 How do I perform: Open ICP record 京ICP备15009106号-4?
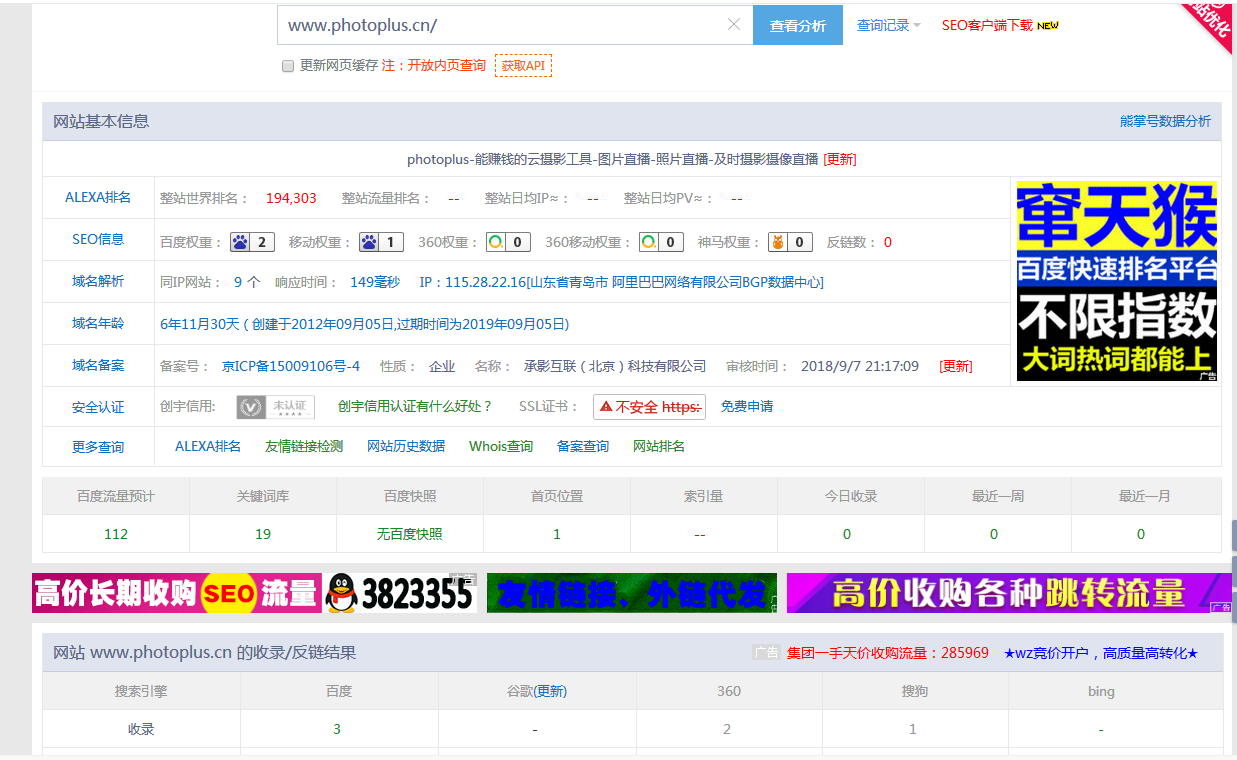click(291, 366)
